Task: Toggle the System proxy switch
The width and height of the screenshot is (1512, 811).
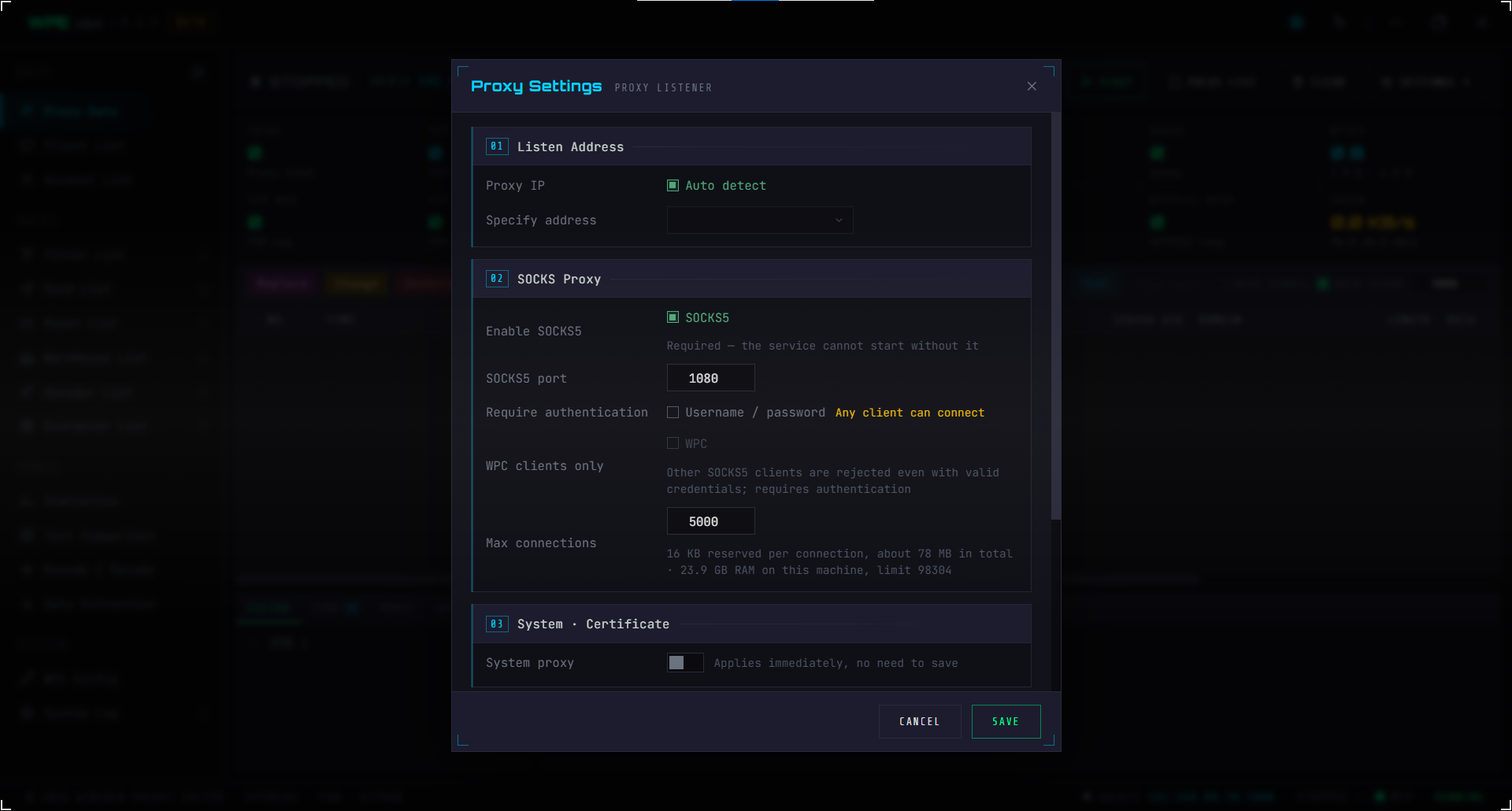Action: point(685,663)
